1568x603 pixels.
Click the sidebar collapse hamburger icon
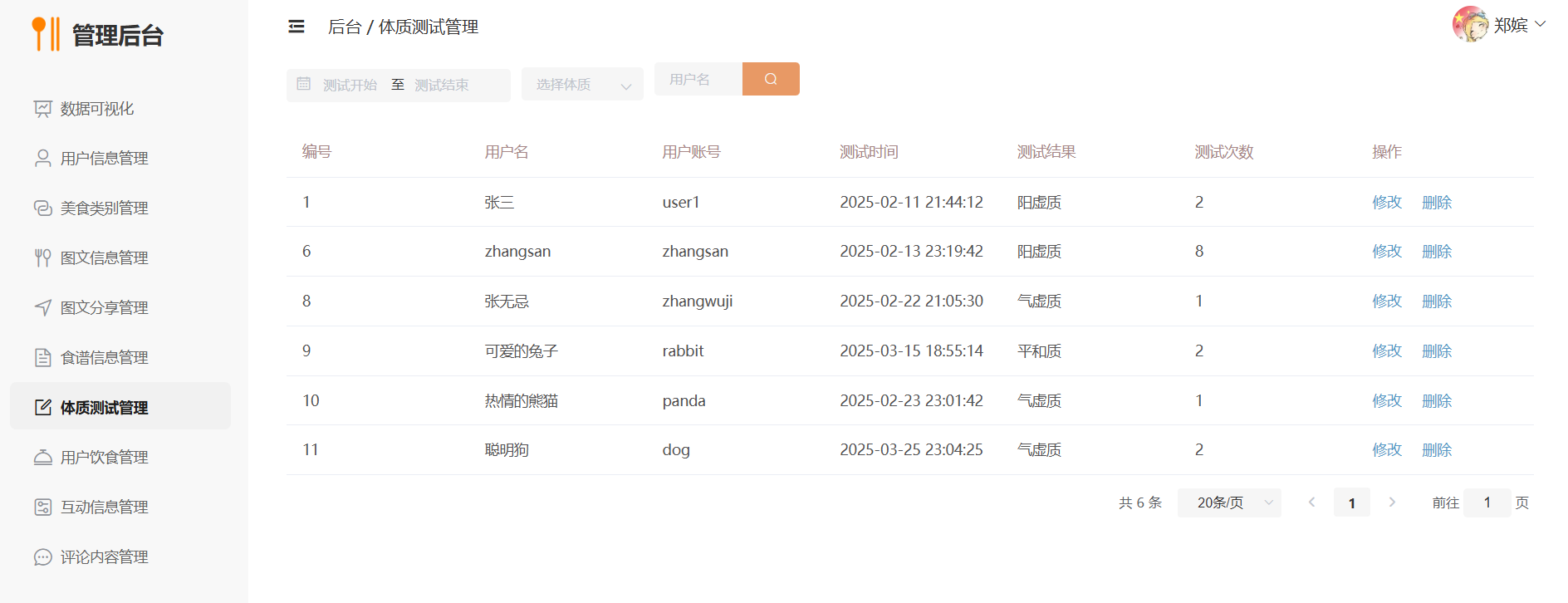pyautogui.click(x=296, y=27)
